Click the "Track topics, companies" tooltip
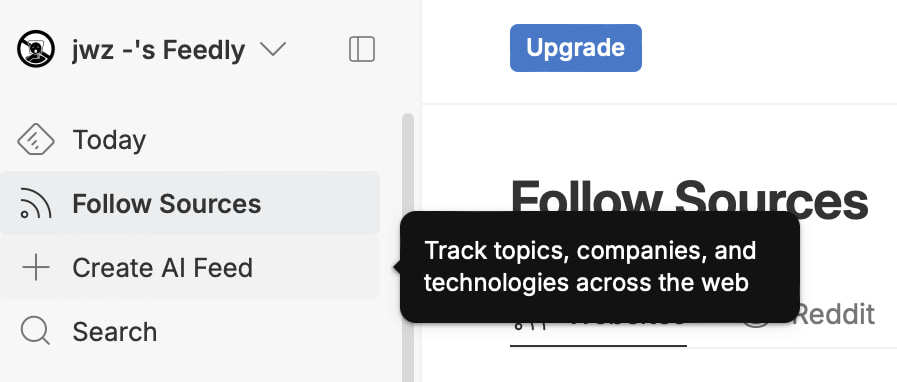Viewport: 897px width, 382px height. pos(600,266)
